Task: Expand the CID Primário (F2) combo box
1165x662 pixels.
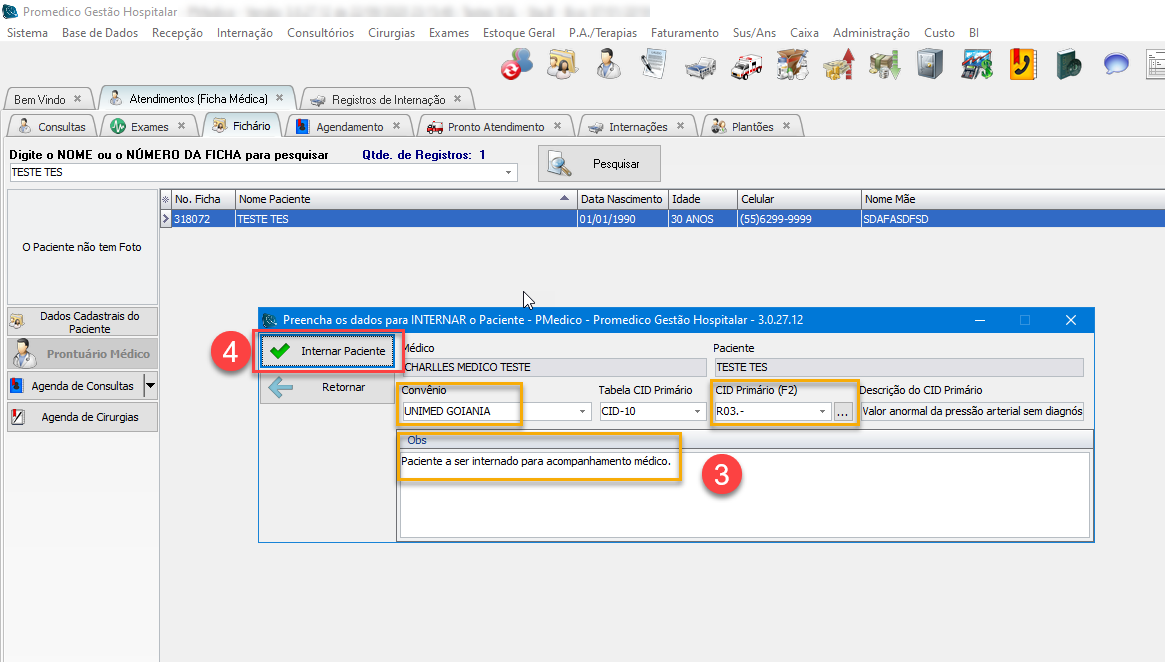Action: coord(822,411)
